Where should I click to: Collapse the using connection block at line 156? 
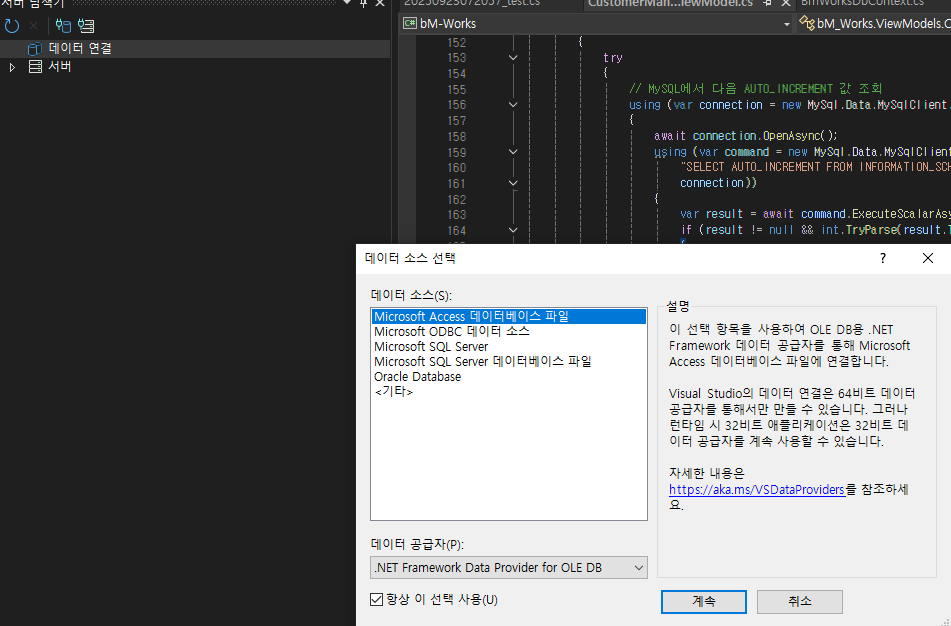coord(513,105)
